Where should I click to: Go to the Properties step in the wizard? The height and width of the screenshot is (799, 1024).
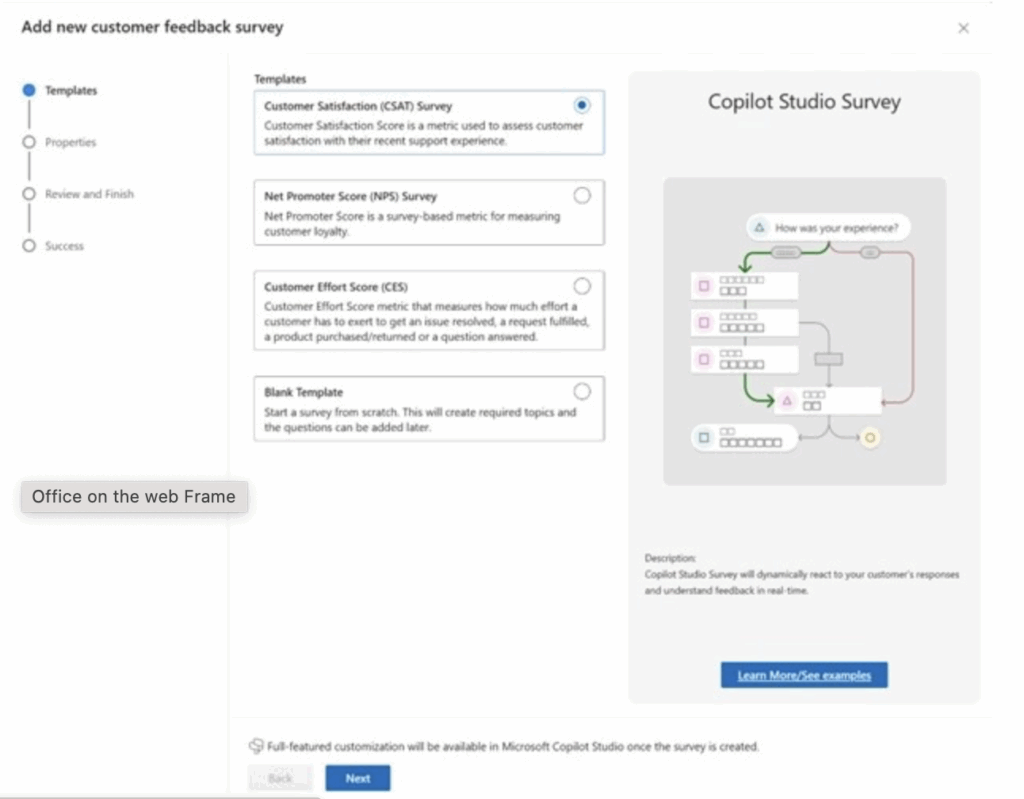coord(71,142)
